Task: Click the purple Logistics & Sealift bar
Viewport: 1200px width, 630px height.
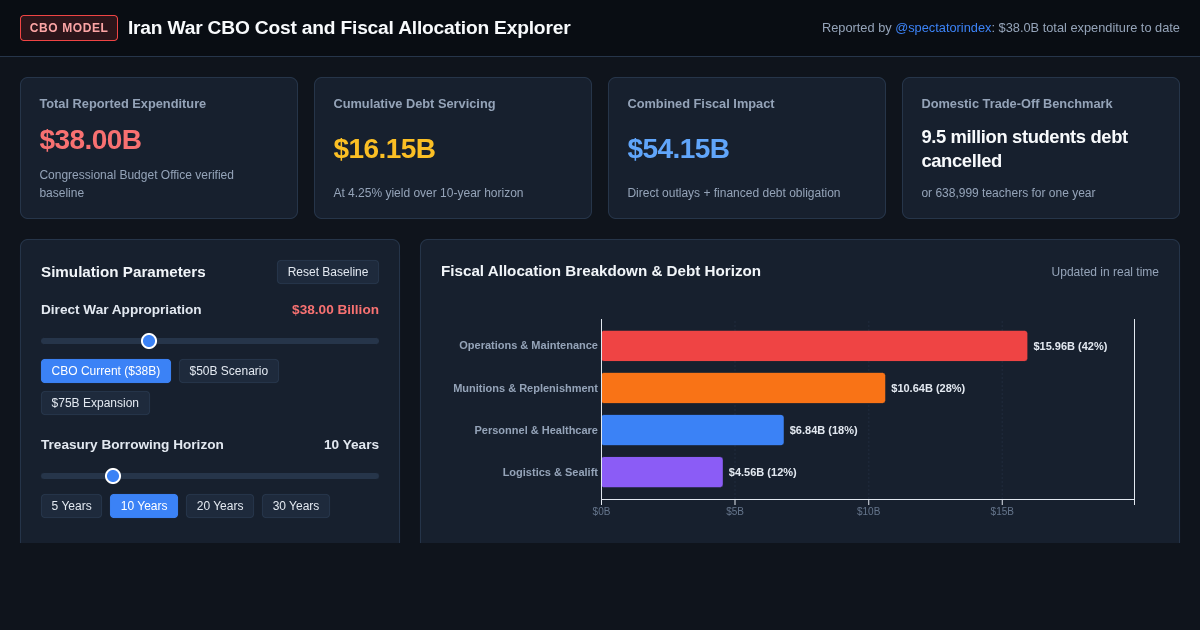Action: point(662,472)
